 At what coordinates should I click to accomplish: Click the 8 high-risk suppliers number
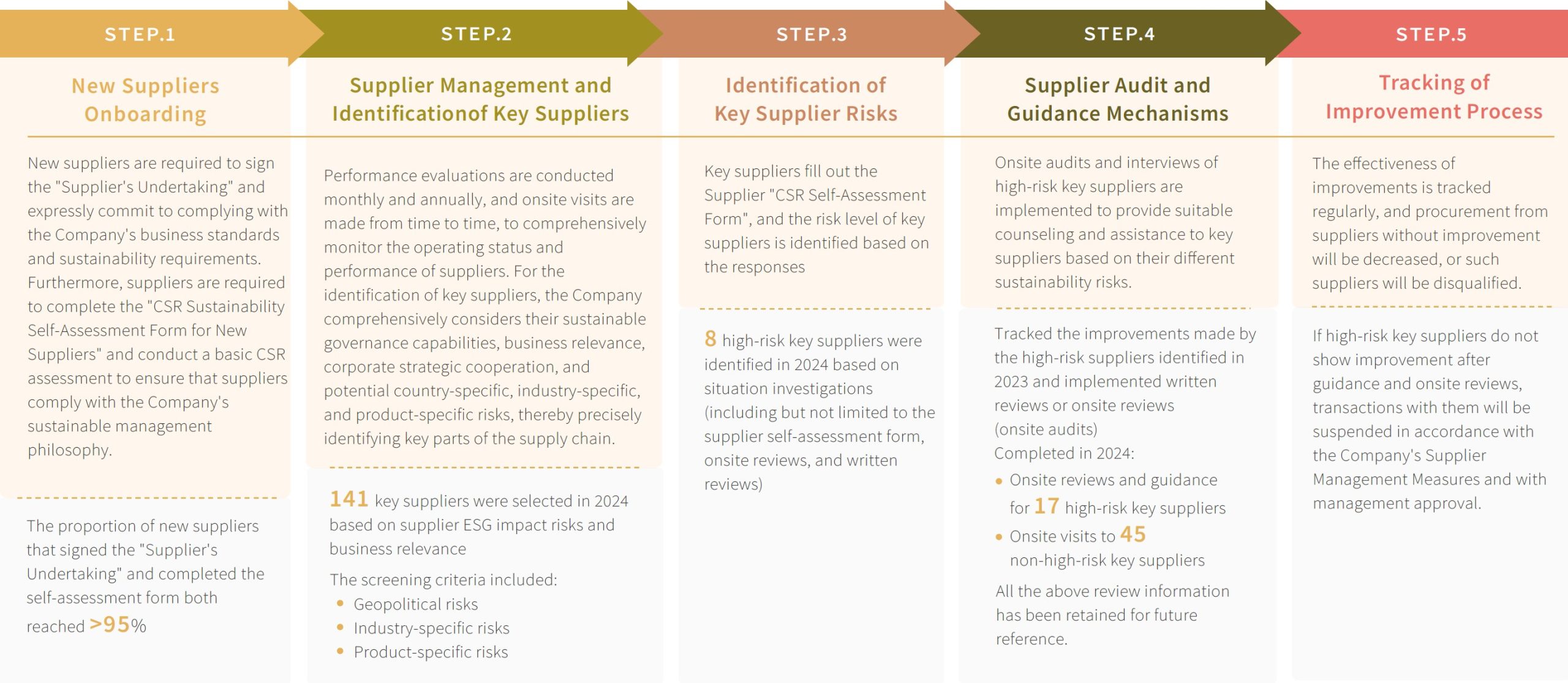(x=710, y=338)
